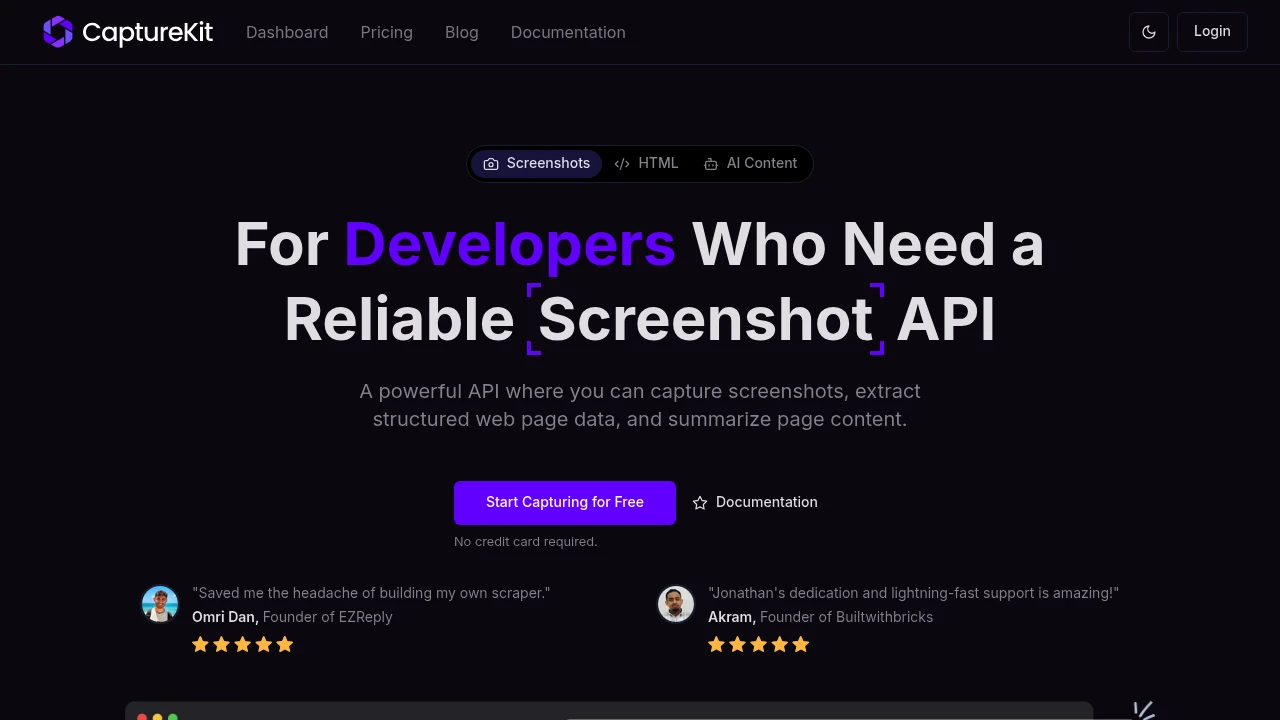Click the Login button
Image resolution: width=1280 pixels, height=720 pixels.
click(1212, 32)
